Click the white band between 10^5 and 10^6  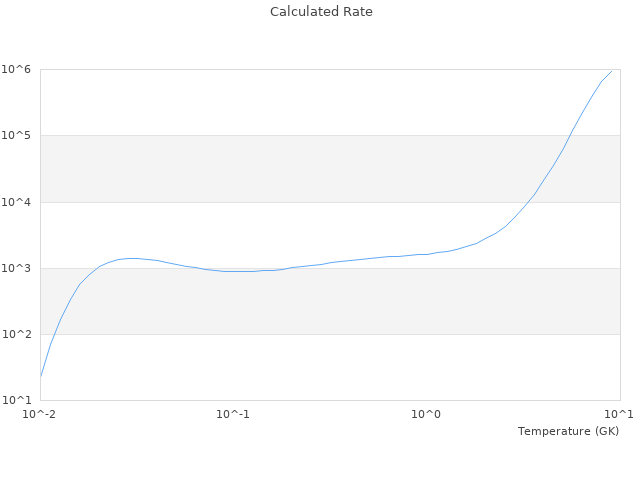pos(300,102)
